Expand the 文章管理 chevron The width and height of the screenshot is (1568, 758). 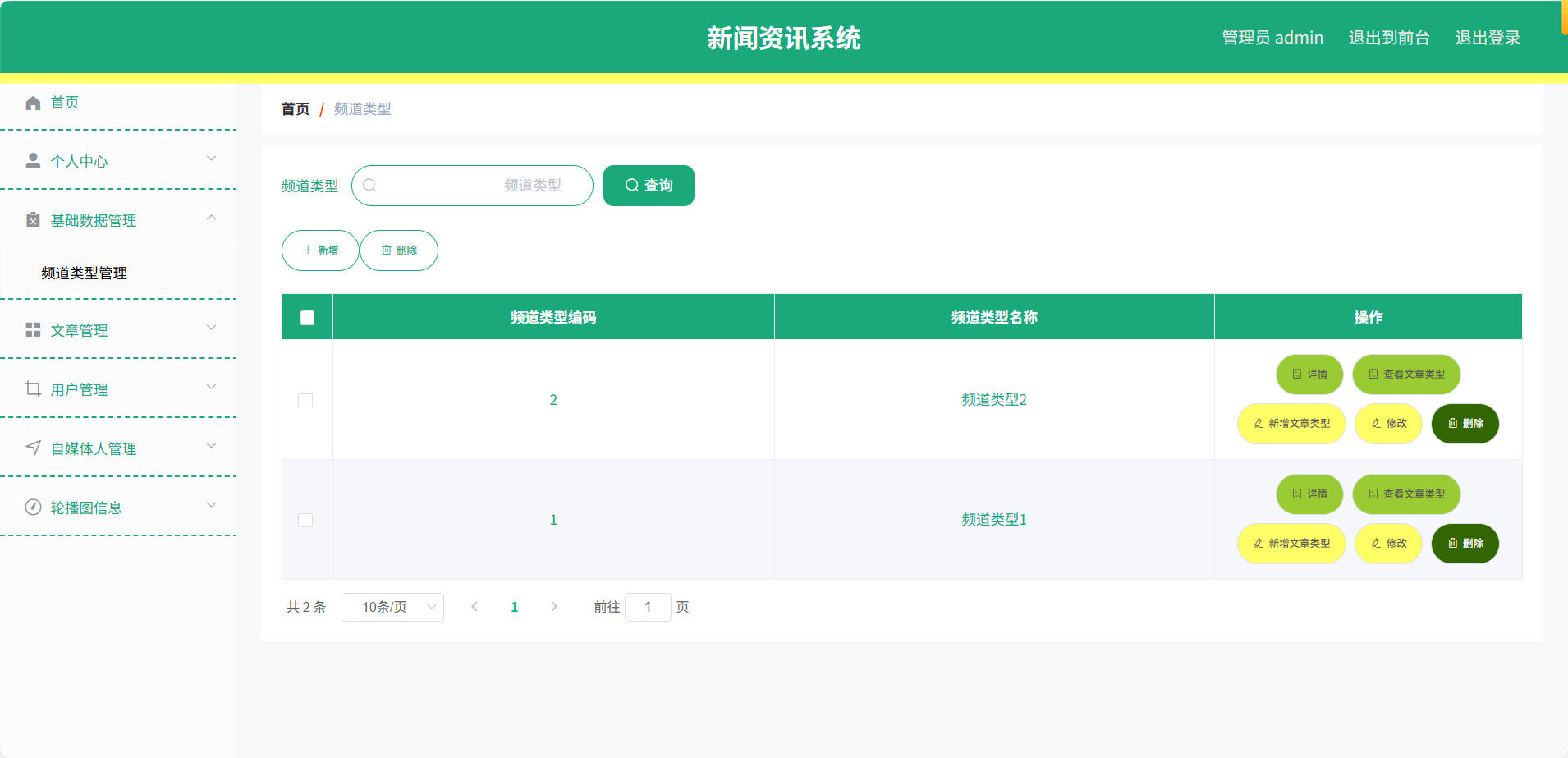pos(211,328)
